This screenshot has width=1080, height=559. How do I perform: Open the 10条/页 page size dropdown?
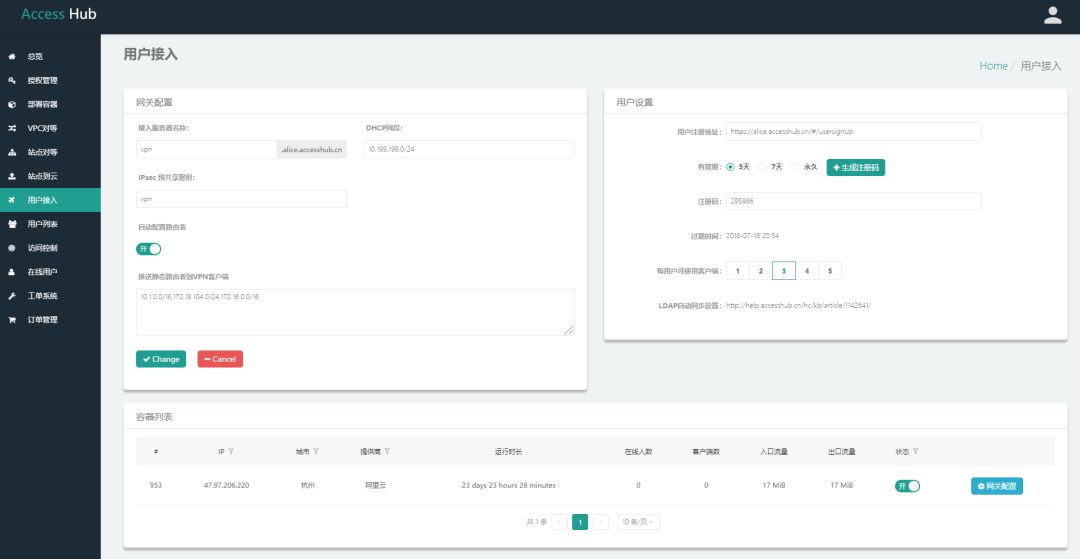(x=638, y=523)
